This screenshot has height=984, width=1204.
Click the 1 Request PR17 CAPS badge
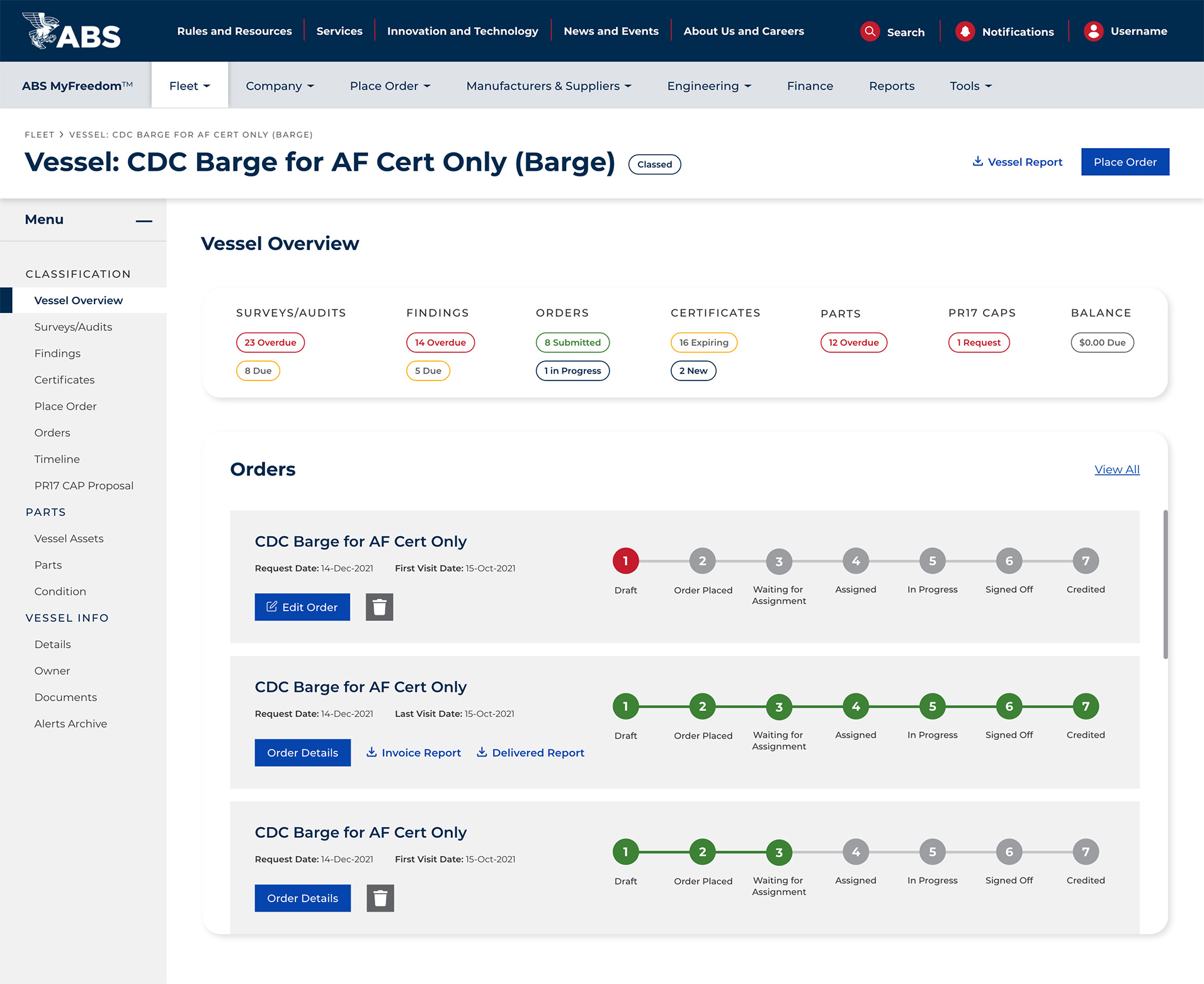979,342
